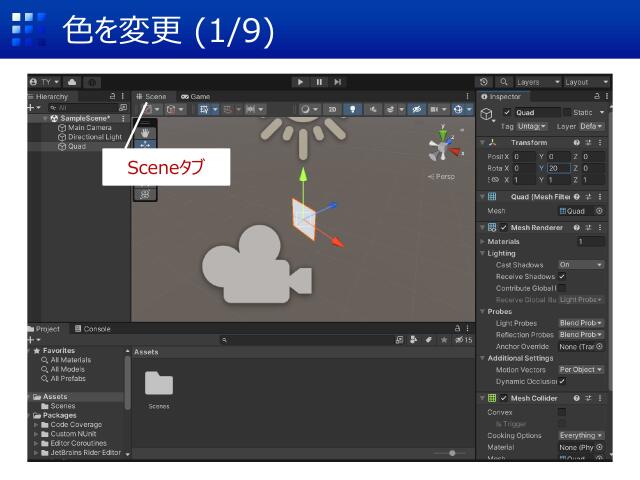
Task: Disable the Dynamic Occlusion checkbox
Action: [x=562, y=381]
